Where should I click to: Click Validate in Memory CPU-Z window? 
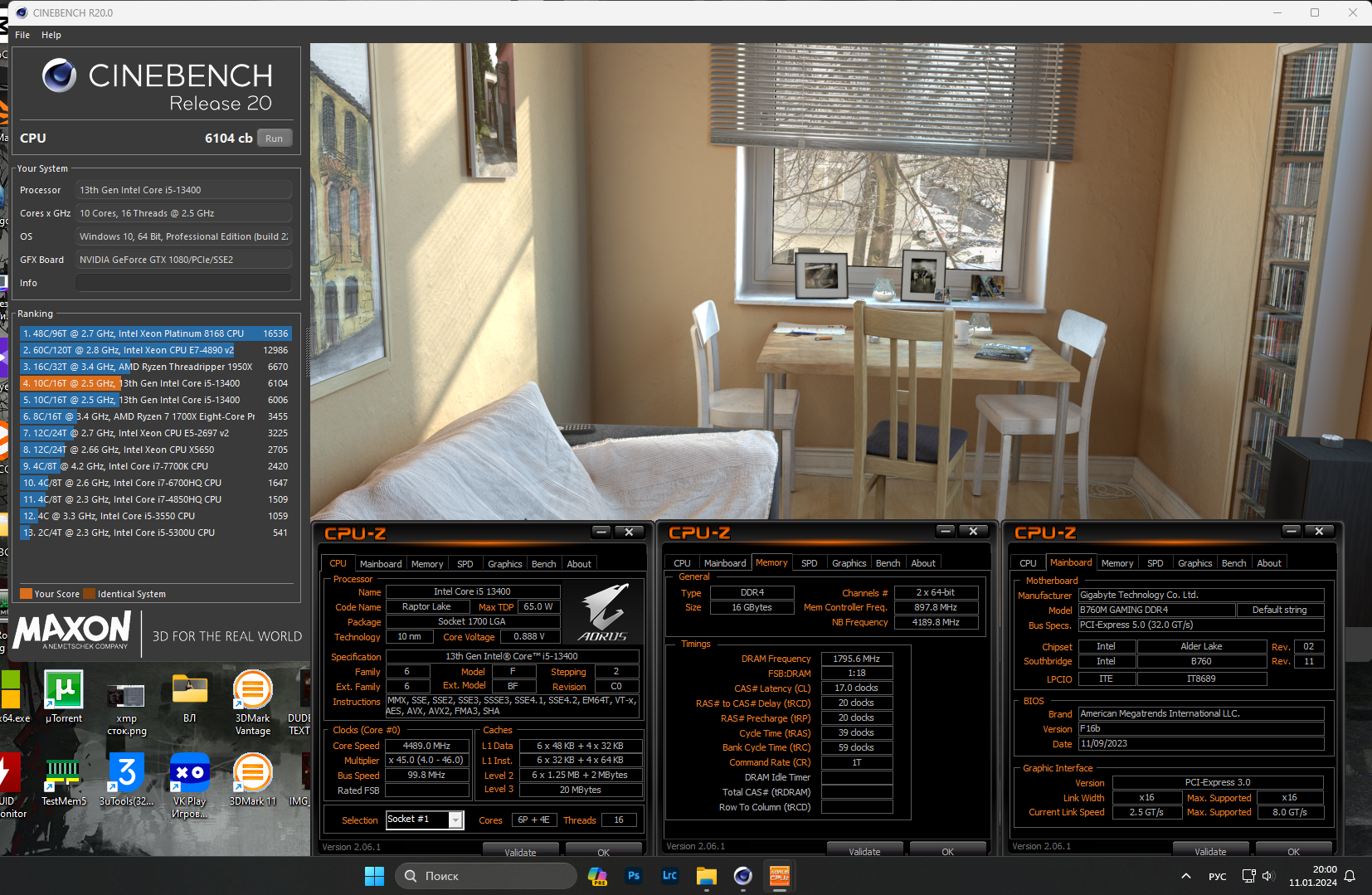click(x=865, y=850)
